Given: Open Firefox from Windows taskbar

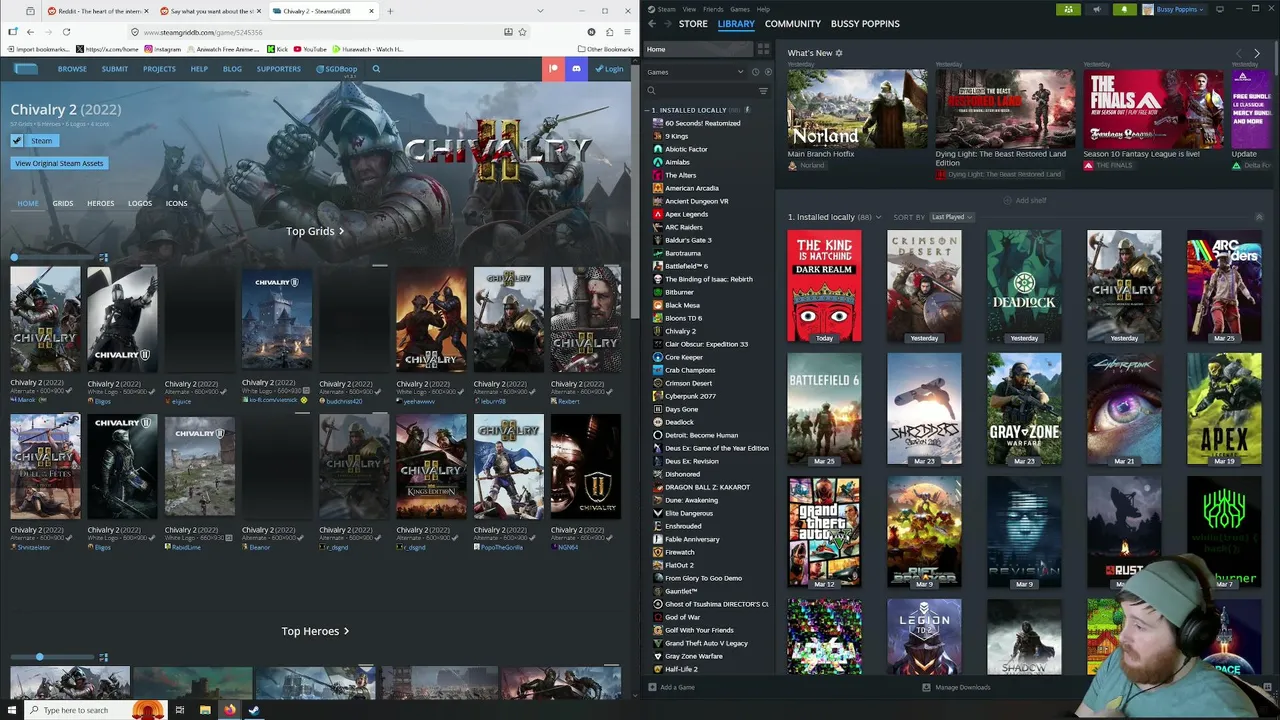Looking at the screenshot, I should point(229,710).
